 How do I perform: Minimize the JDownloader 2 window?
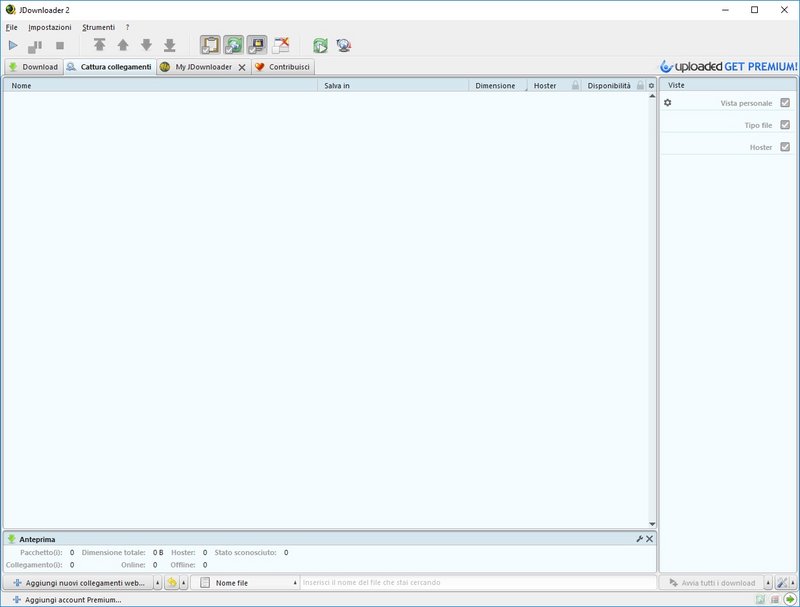coord(725,10)
